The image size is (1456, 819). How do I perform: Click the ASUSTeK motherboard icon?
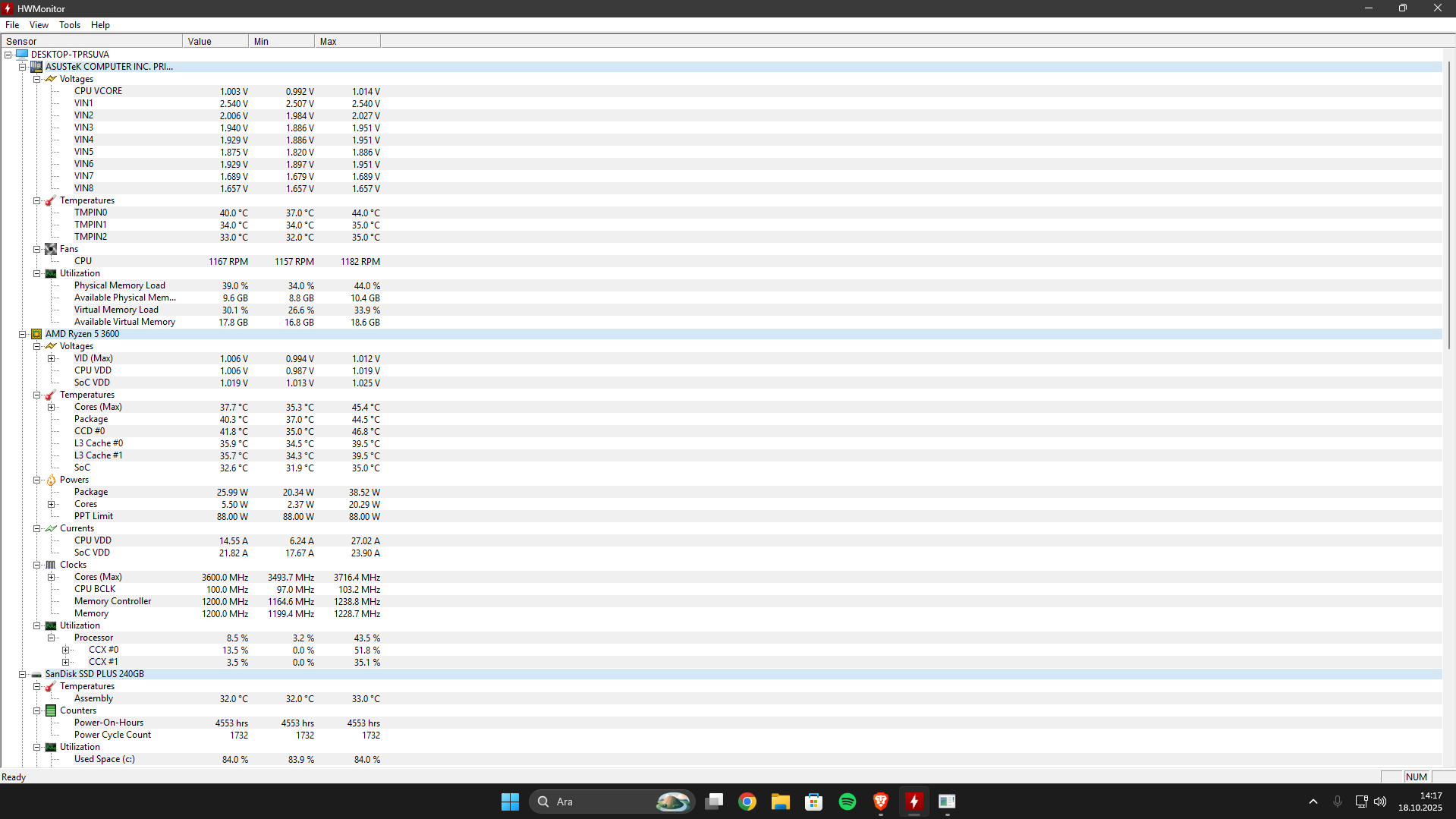(x=36, y=67)
